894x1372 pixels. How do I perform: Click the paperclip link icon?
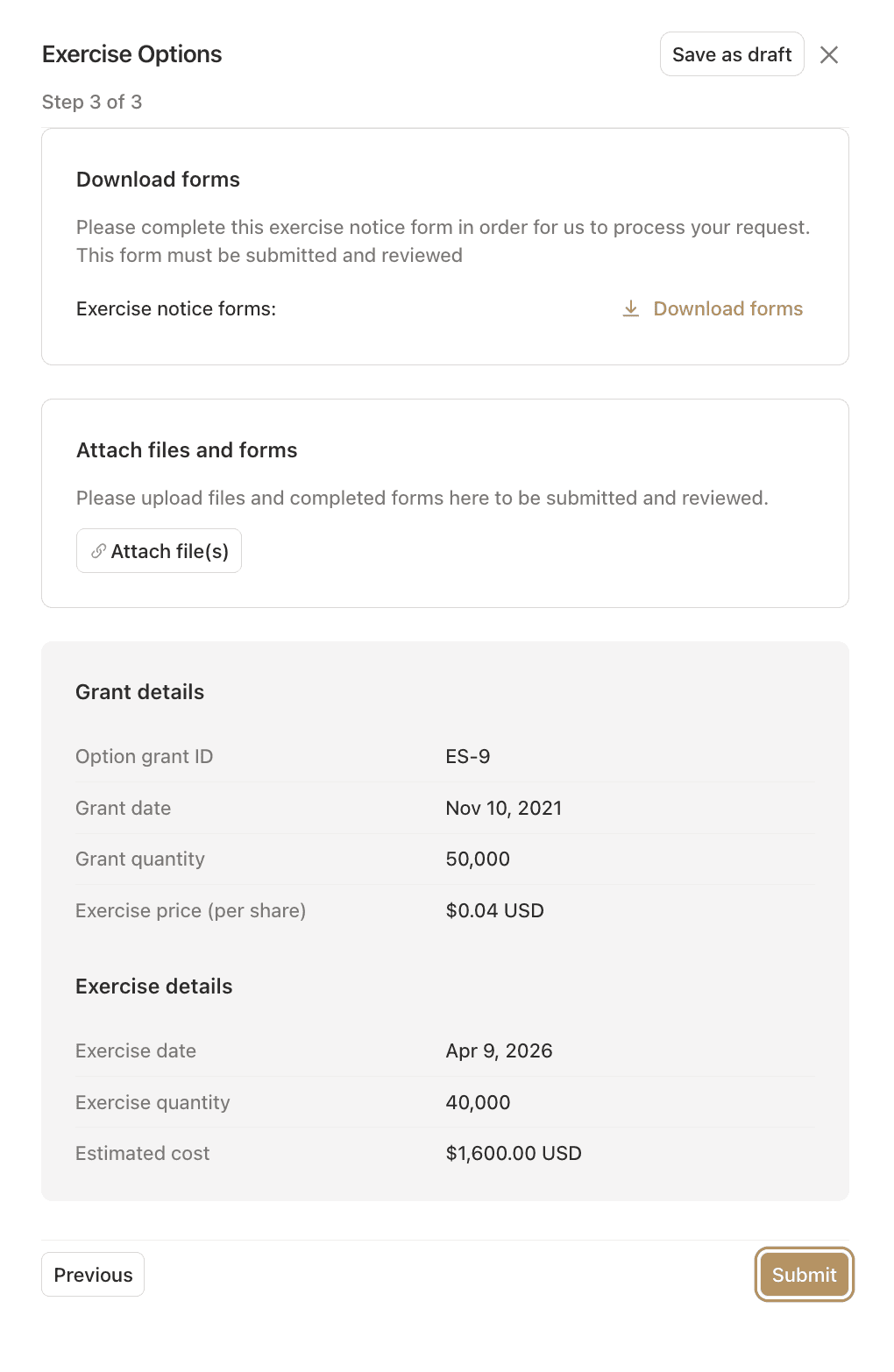(x=99, y=551)
